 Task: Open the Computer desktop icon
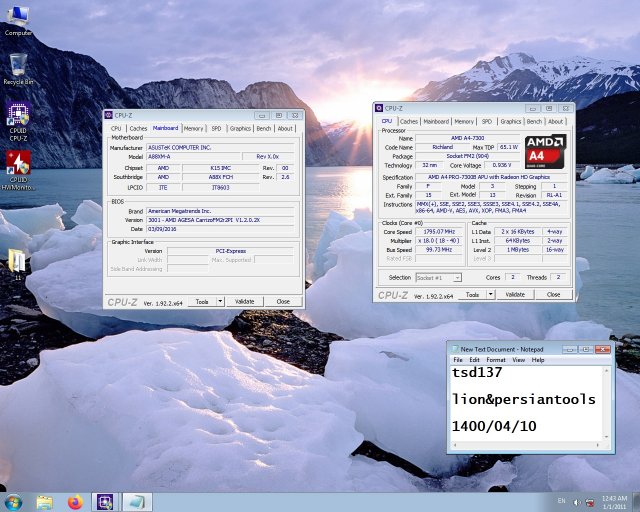(18, 18)
